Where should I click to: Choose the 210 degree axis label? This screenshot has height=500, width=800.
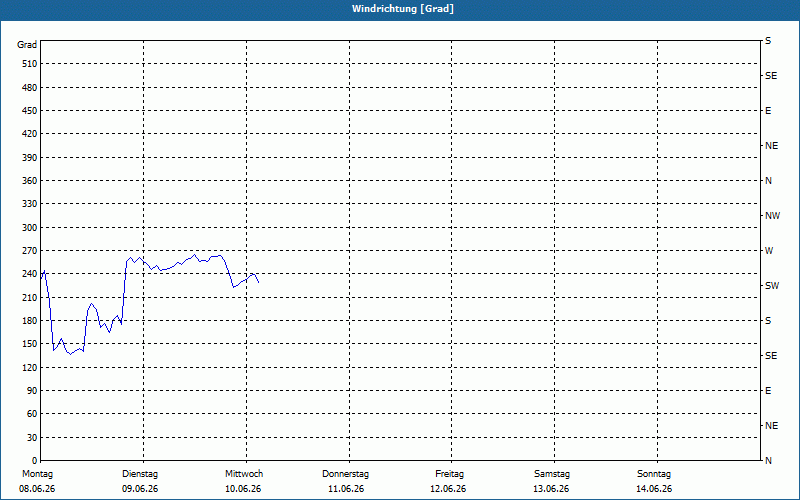pyautogui.click(x=30, y=297)
